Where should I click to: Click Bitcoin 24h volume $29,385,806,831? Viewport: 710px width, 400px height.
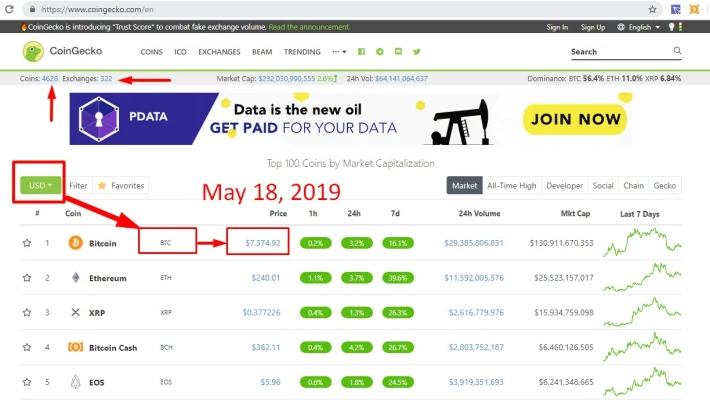pos(474,243)
